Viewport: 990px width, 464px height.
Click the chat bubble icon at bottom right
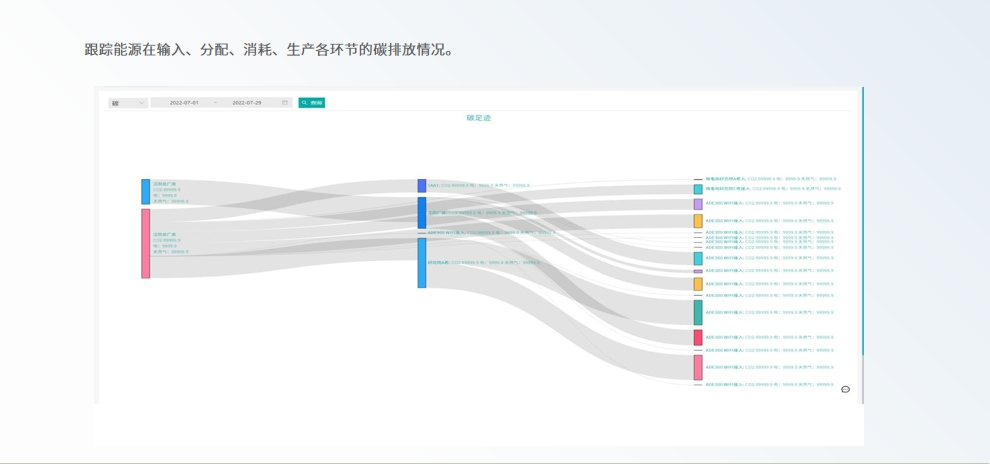pos(845,389)
